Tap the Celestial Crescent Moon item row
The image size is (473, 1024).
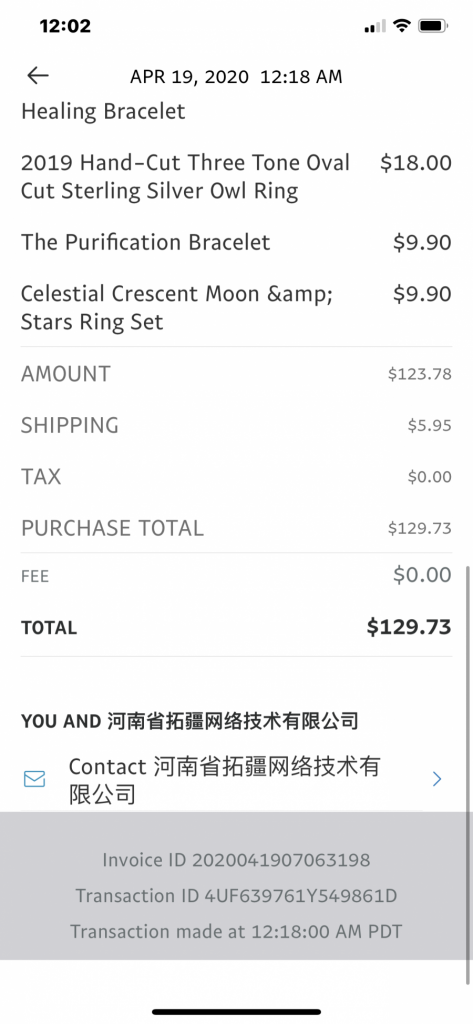click(236, 308)
